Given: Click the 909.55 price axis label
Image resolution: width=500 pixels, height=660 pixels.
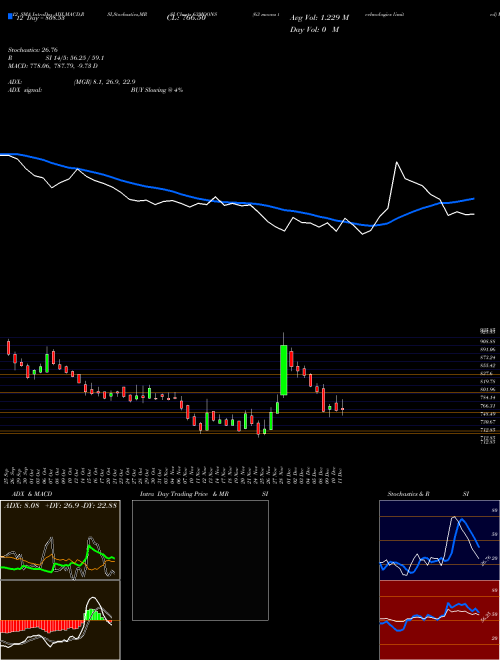Looking at the screenshot, I should pyautogui.click(x=487, y=341).
